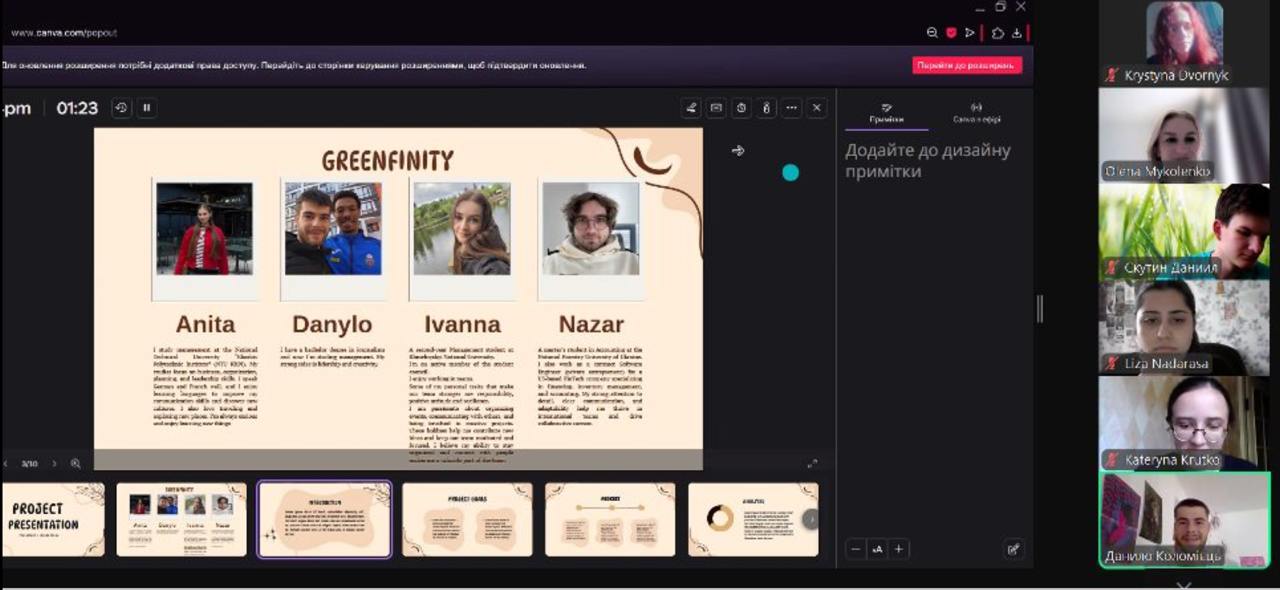The height and width of the screenshot is (590, 1280).
Task: Click the zoom magnifier below the slide
Action: (75, 464)
